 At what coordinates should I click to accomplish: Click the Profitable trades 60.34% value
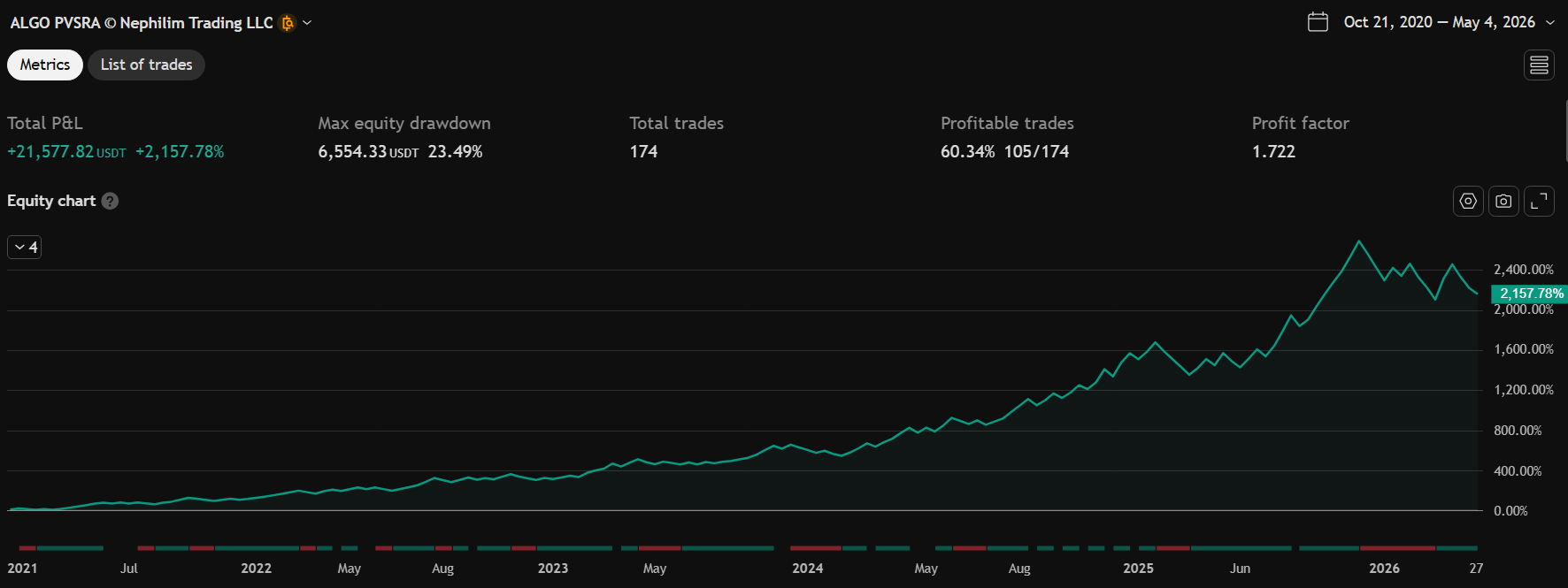pos(967,152)
